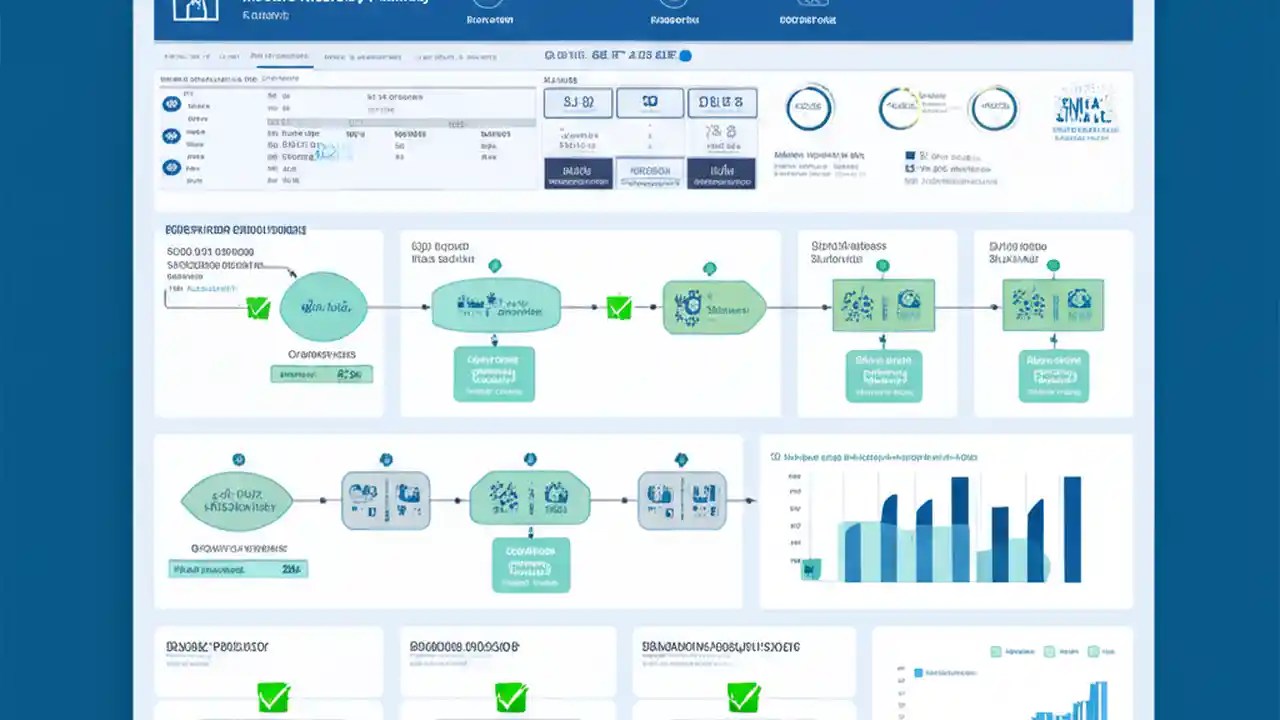Expand the blue dot control at the top metrics bar

[685, 55]
